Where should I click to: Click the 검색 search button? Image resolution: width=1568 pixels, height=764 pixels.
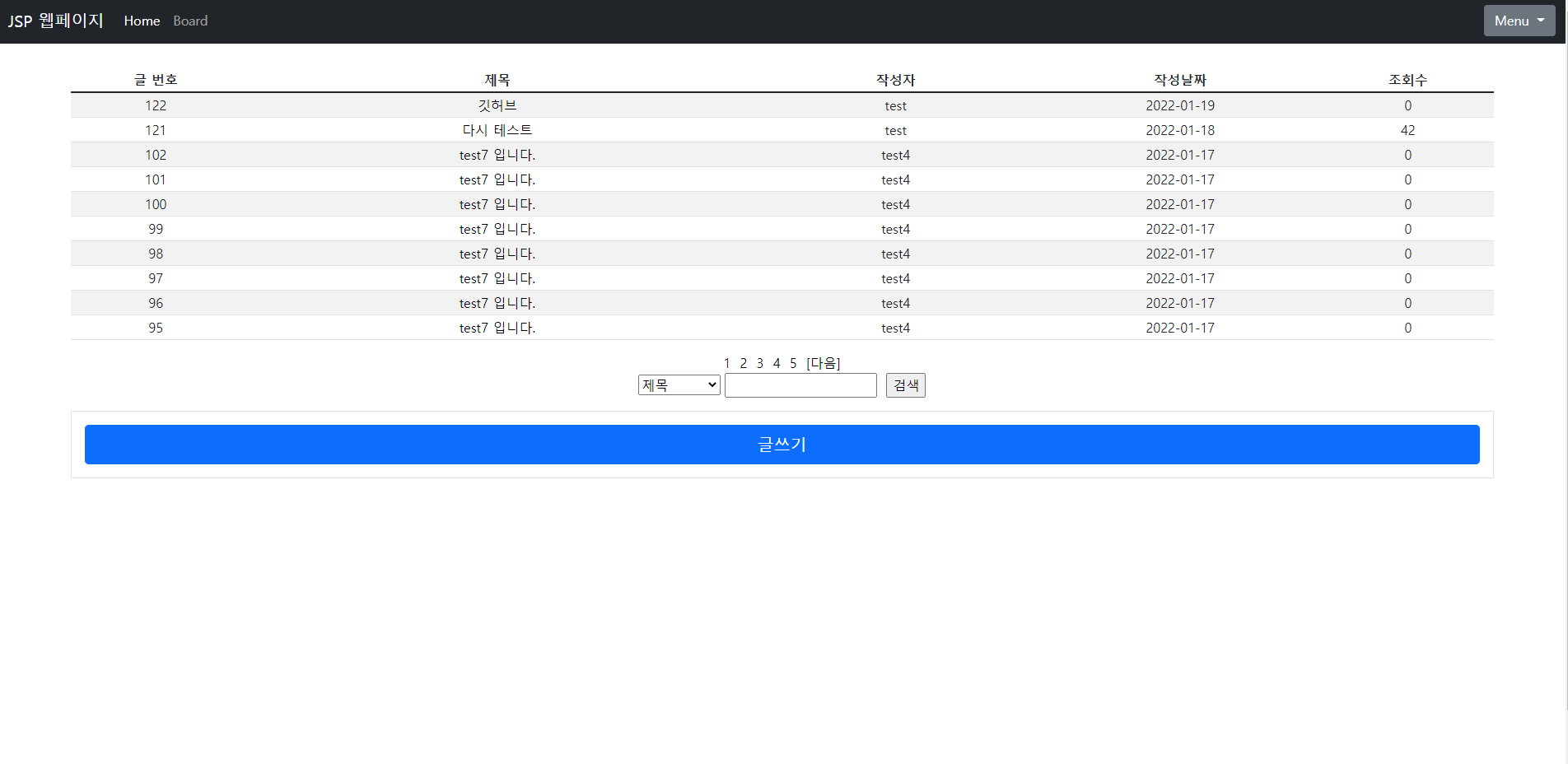point(906,385)
